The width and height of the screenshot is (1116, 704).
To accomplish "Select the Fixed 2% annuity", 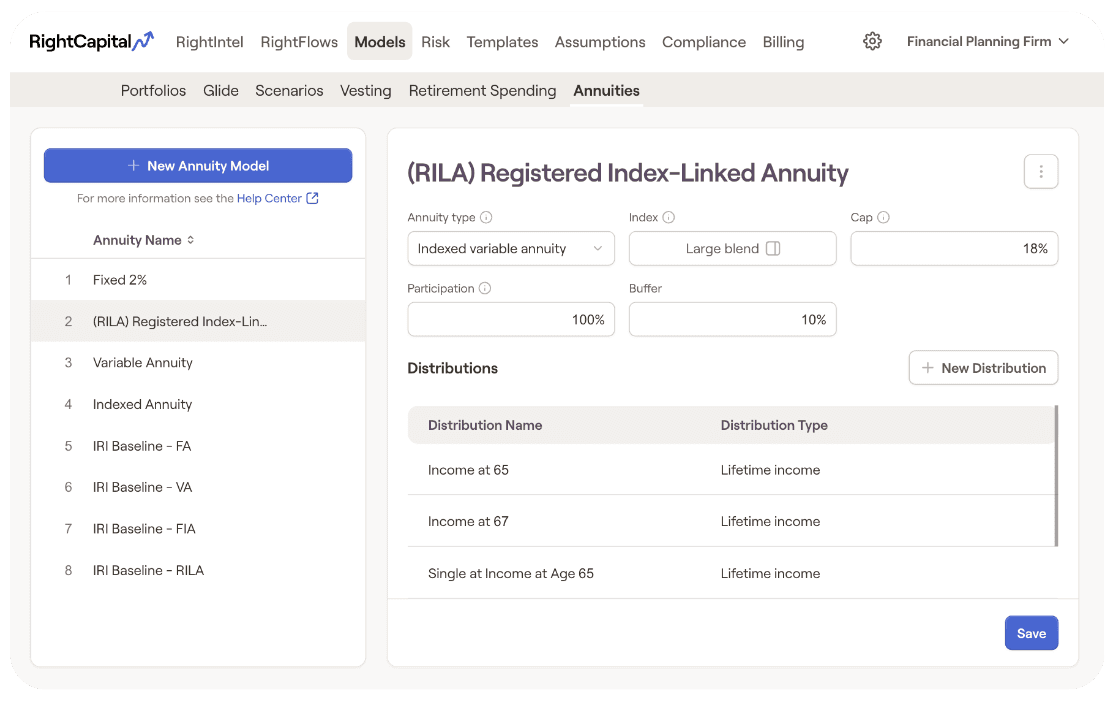I will 198,280.
